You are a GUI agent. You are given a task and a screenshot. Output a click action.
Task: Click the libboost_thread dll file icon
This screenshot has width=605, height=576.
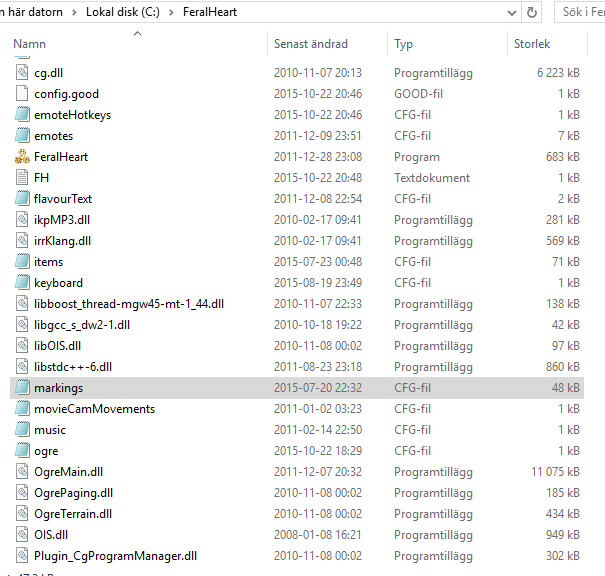(x=22, y=304)
